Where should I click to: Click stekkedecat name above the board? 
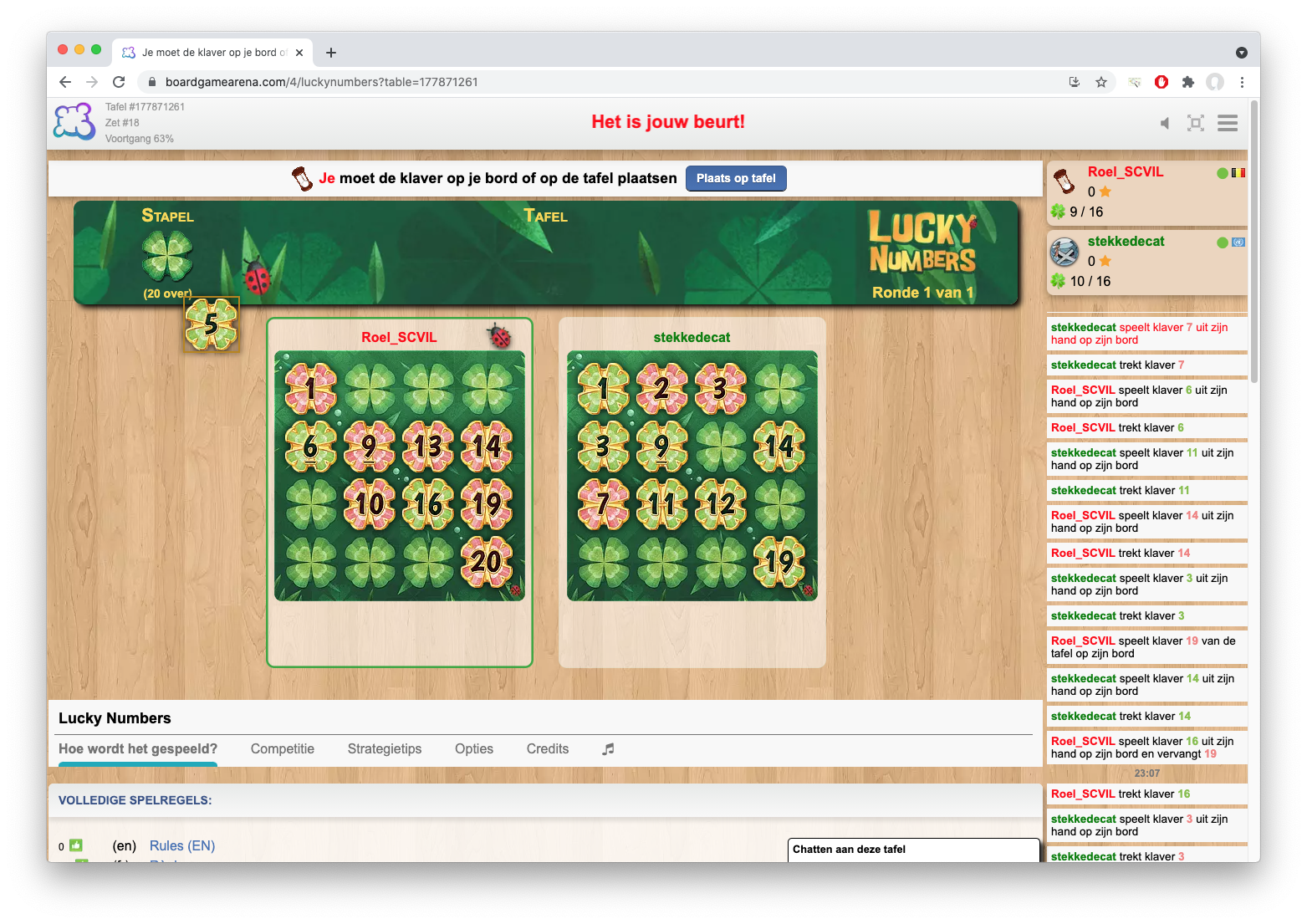coord(692,338)
